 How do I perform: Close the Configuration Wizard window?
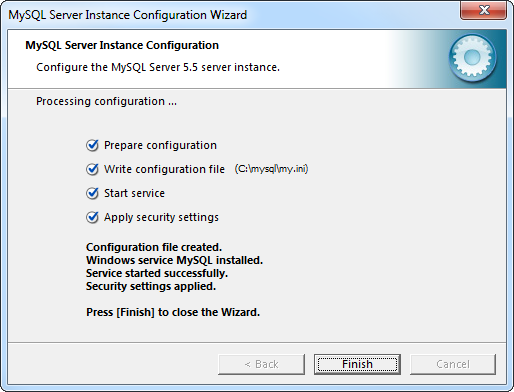(x=484, y=10)
